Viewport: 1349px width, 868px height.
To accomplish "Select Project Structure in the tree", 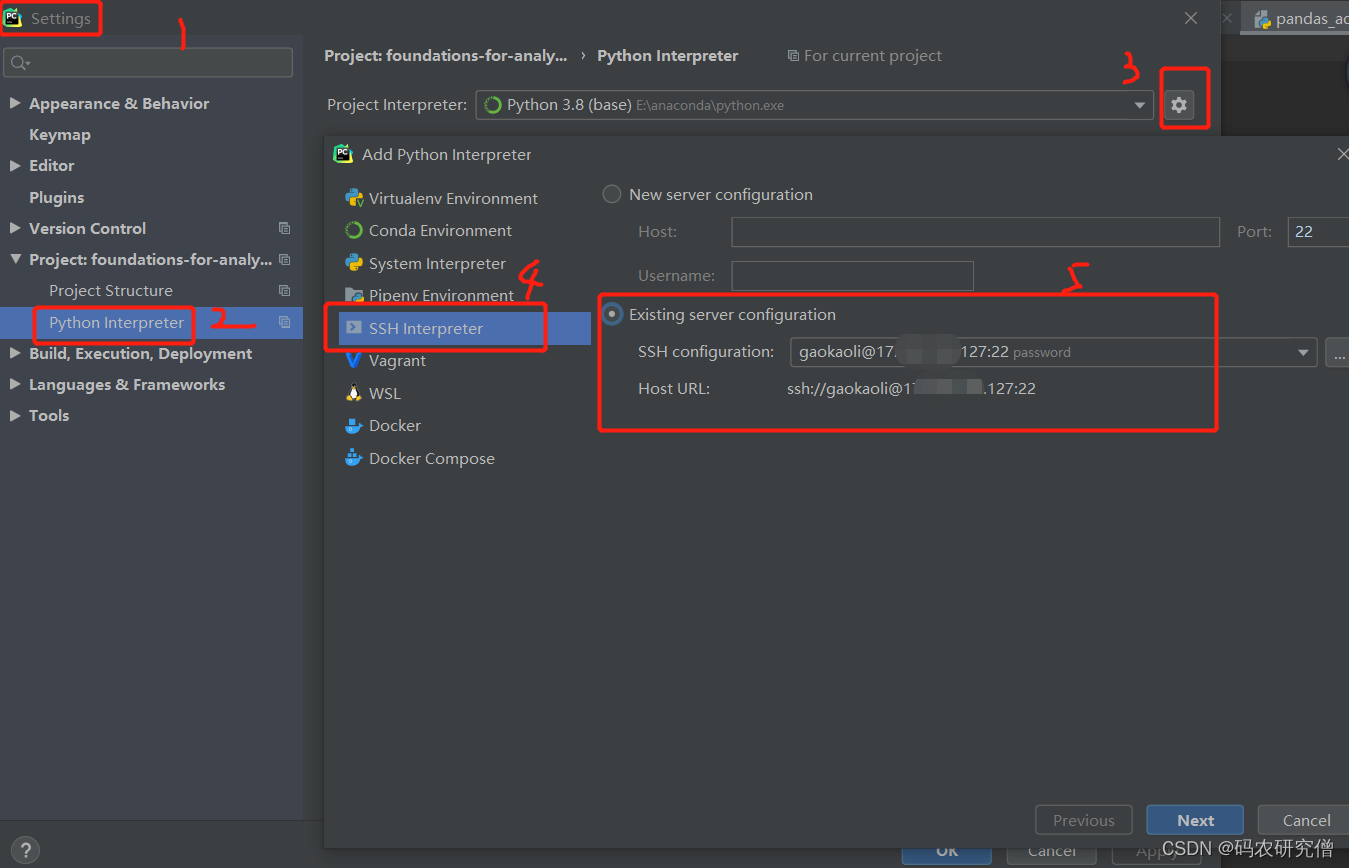I will [x=111, y=290].
